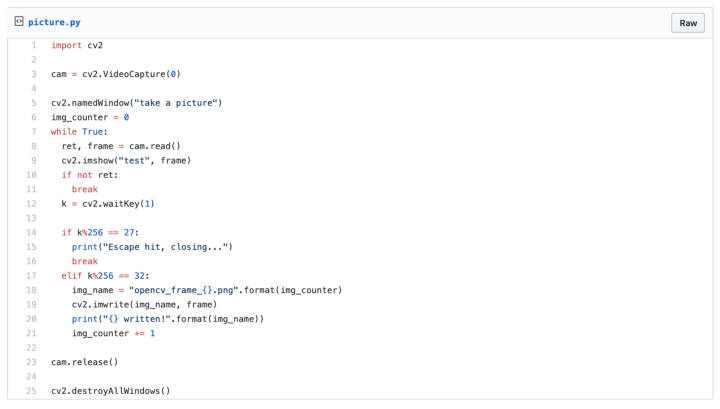Image resolution: width=720 pixels, height=409 pixels.
Task: Click "cam = cv2.VideoCapture(0)" line
Action: tap(116, 74)
